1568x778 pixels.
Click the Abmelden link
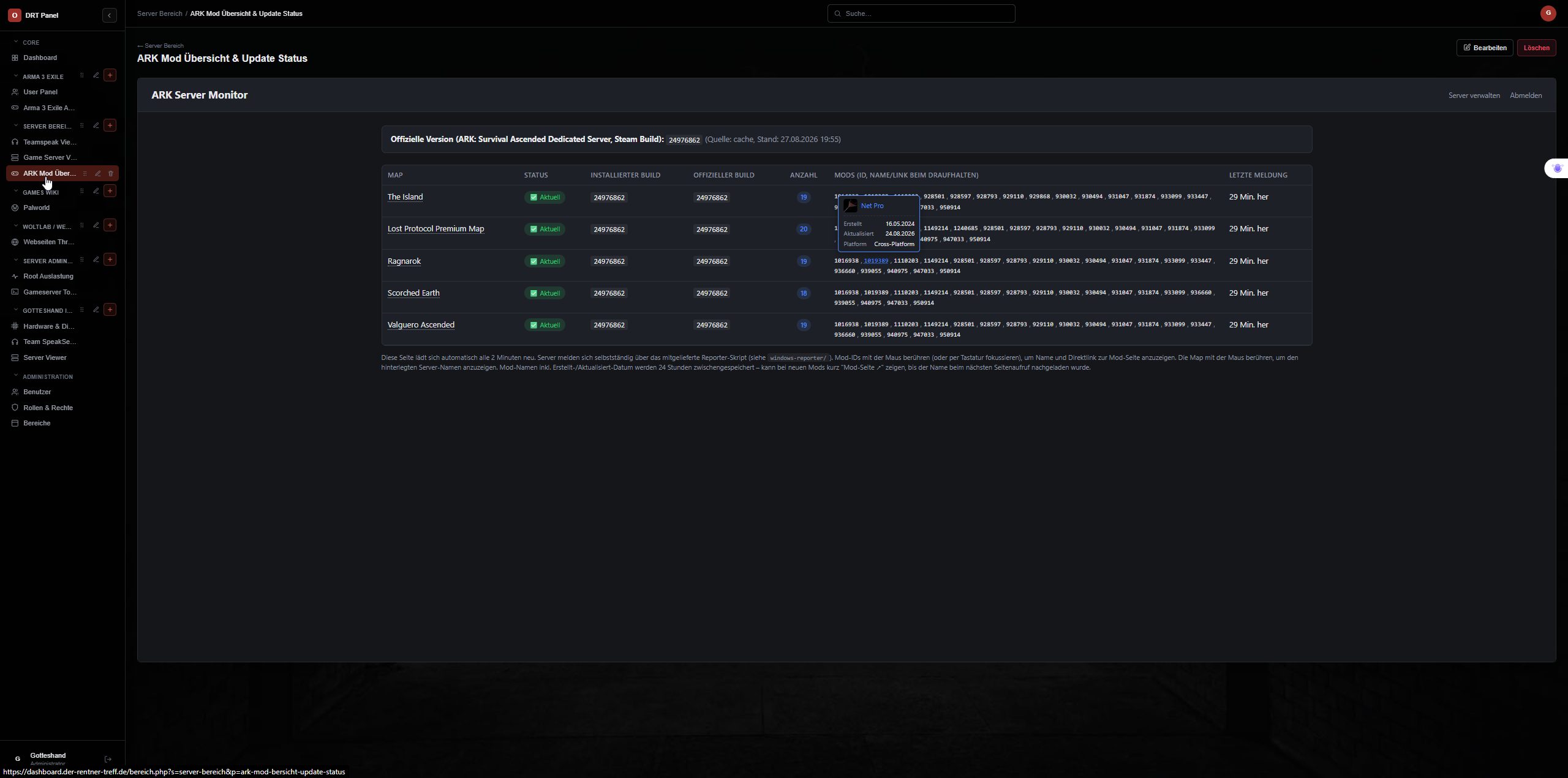click(1526, 95)
